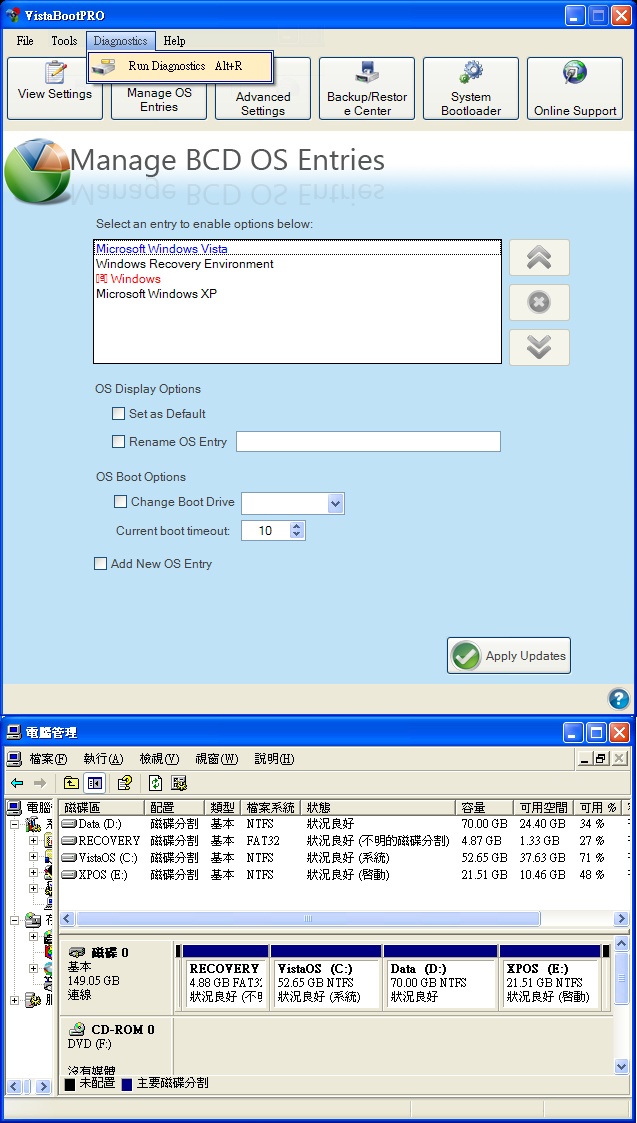Sort volumes by the 檔案系統 column header
The image size is (637, 1123).
pyautogui.click(x=270, y=807)
